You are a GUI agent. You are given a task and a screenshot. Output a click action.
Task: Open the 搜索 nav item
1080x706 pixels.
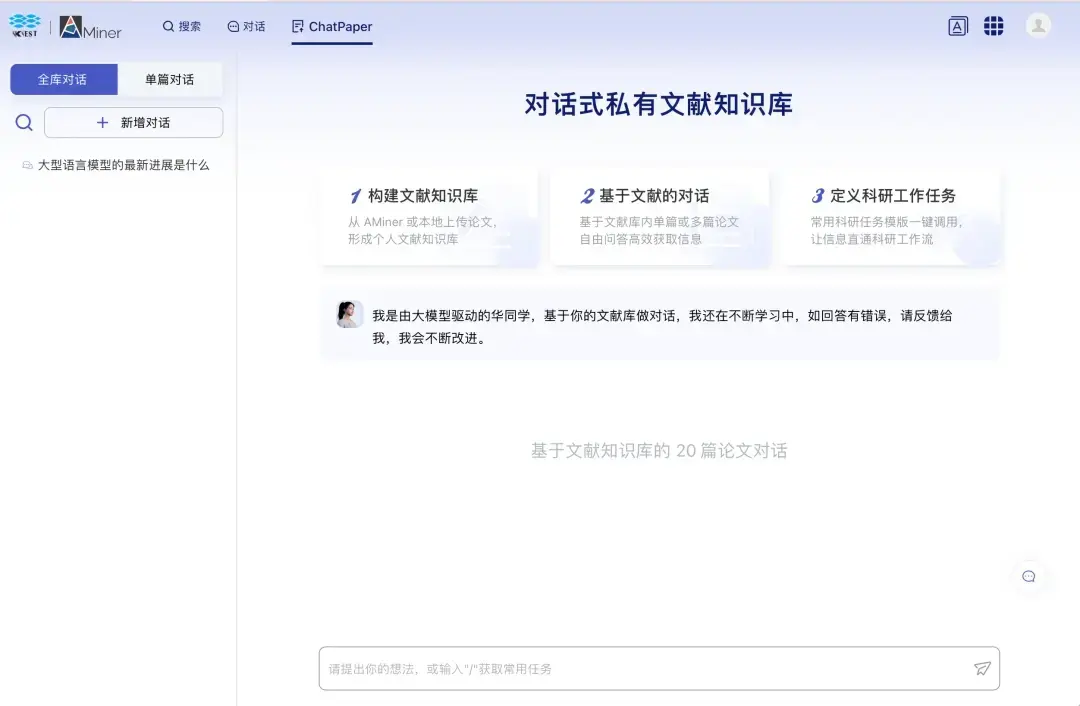[x=182, y=26]
